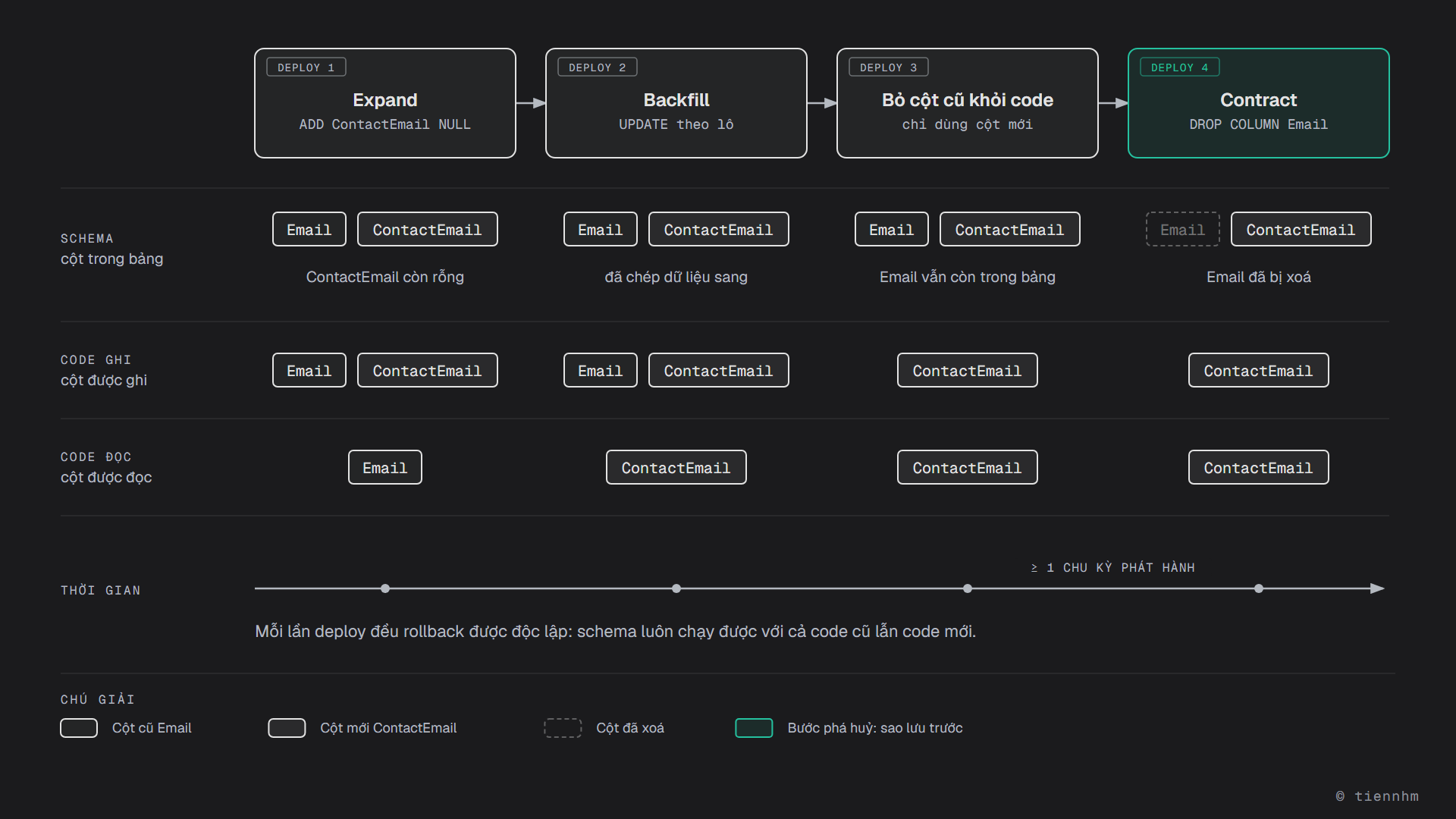The height and width of the screenshot is (819, 1456).
Task: Click the 'Email đã bị xoá' caption
Action: 1259,277
